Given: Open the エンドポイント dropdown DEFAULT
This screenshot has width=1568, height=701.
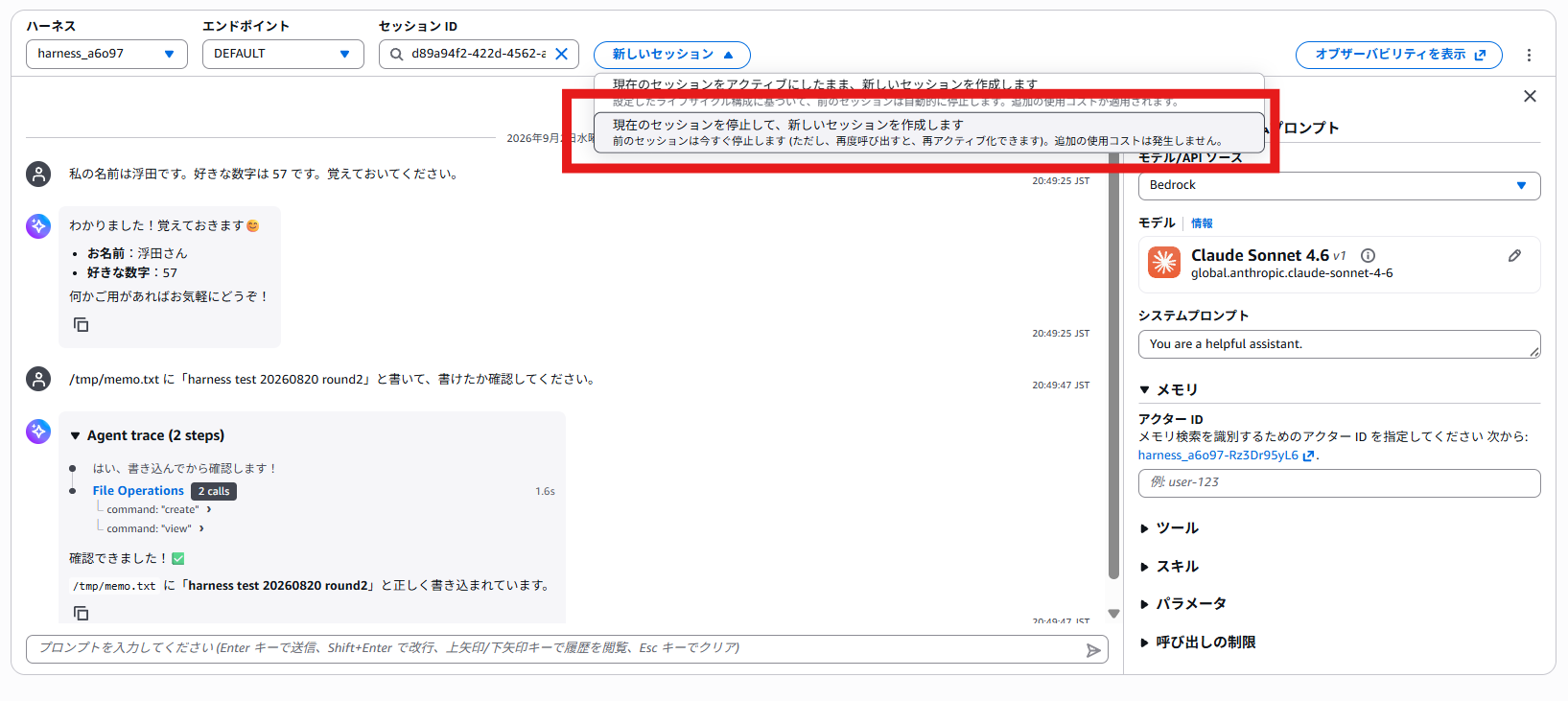Looking at the screenshot, I should [283, 54].
